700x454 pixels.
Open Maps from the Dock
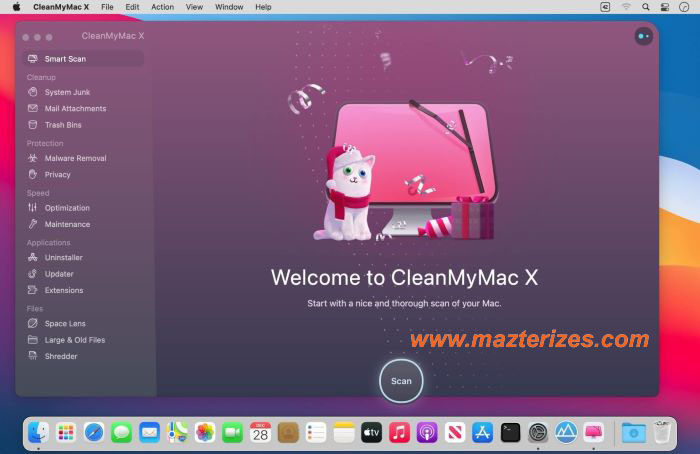[177, 433]
